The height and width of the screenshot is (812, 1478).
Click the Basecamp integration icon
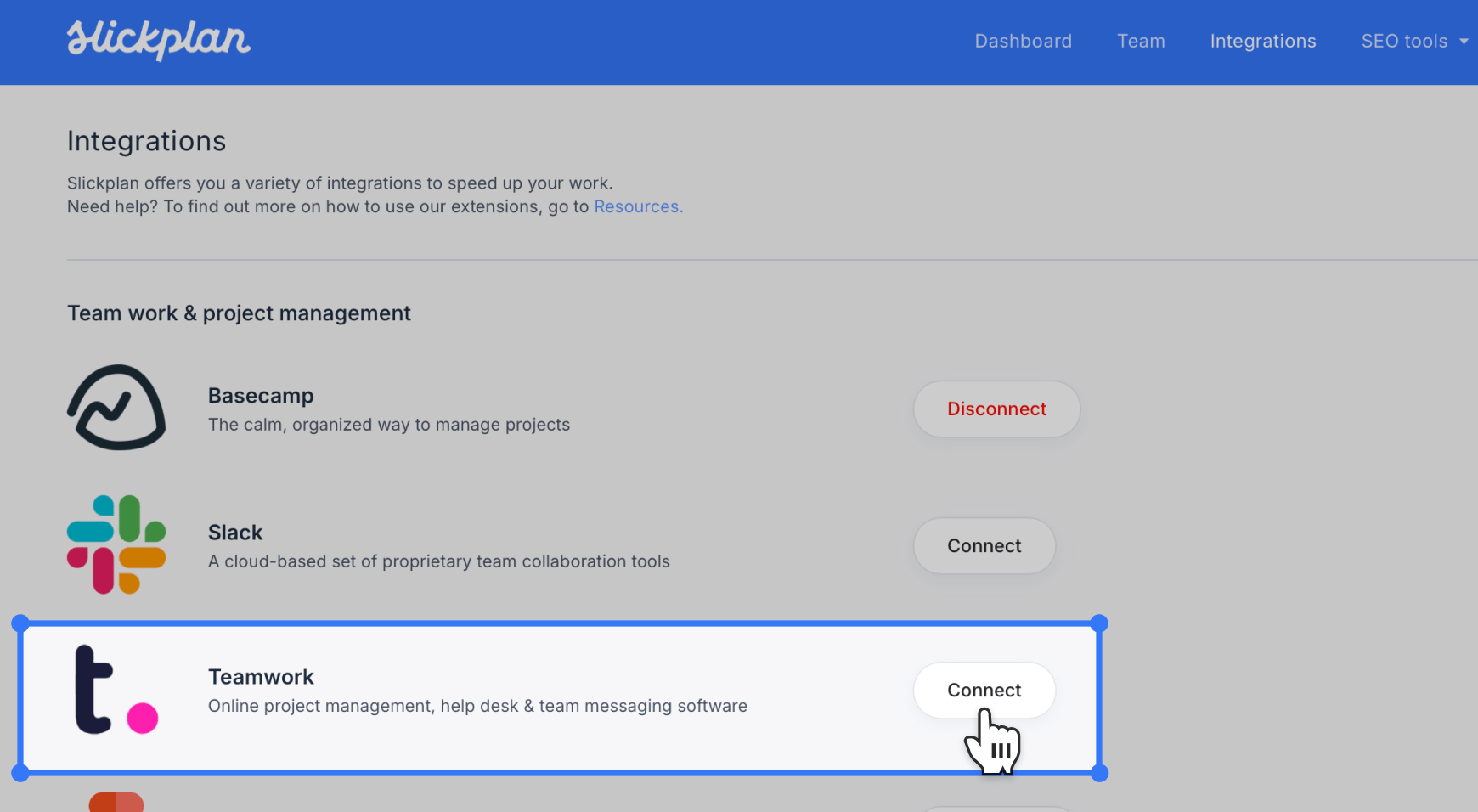116,407
